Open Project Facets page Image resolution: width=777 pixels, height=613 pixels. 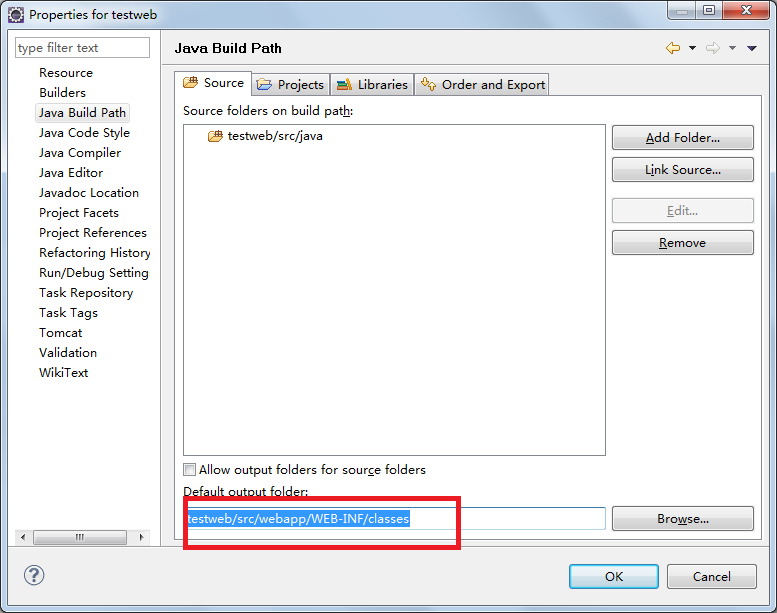click(x=79, y=213)
